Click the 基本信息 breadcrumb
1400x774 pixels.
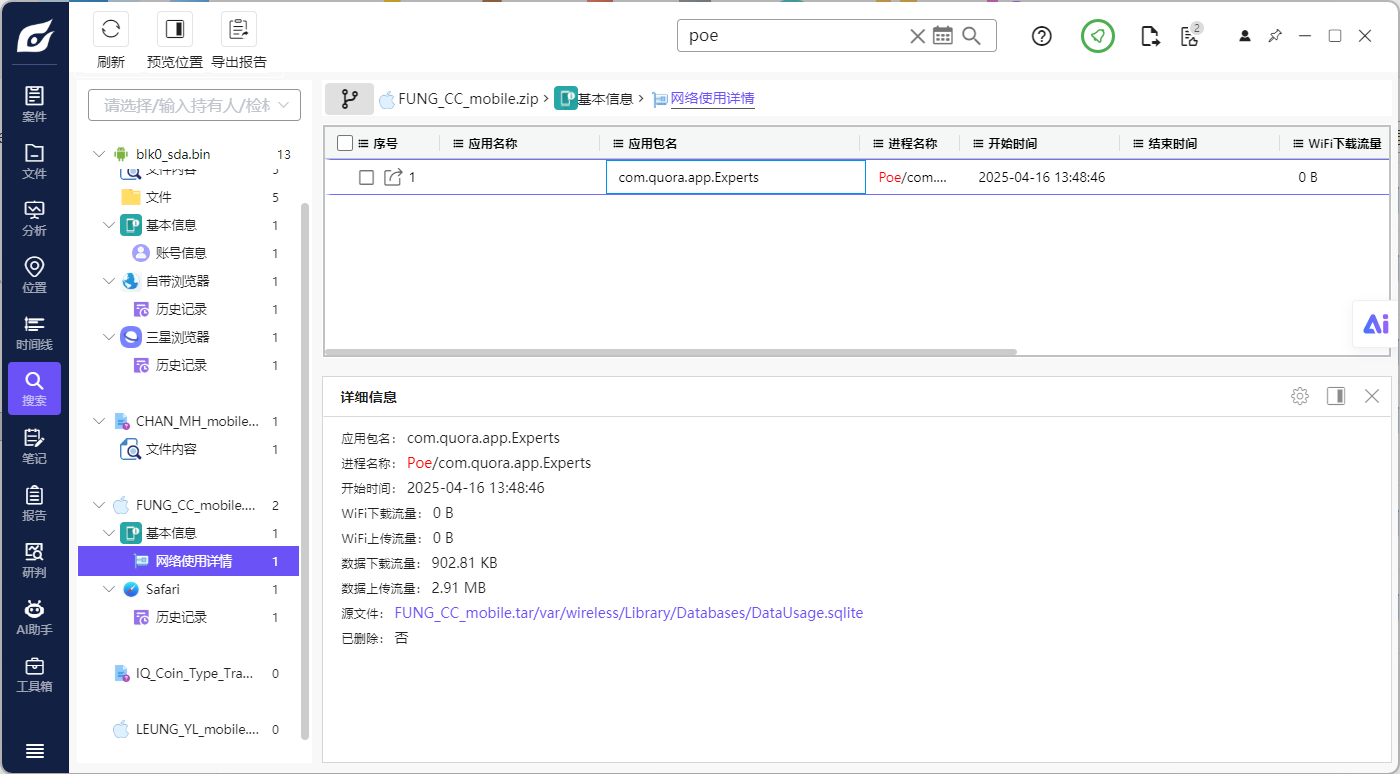[x=594, y=99]
